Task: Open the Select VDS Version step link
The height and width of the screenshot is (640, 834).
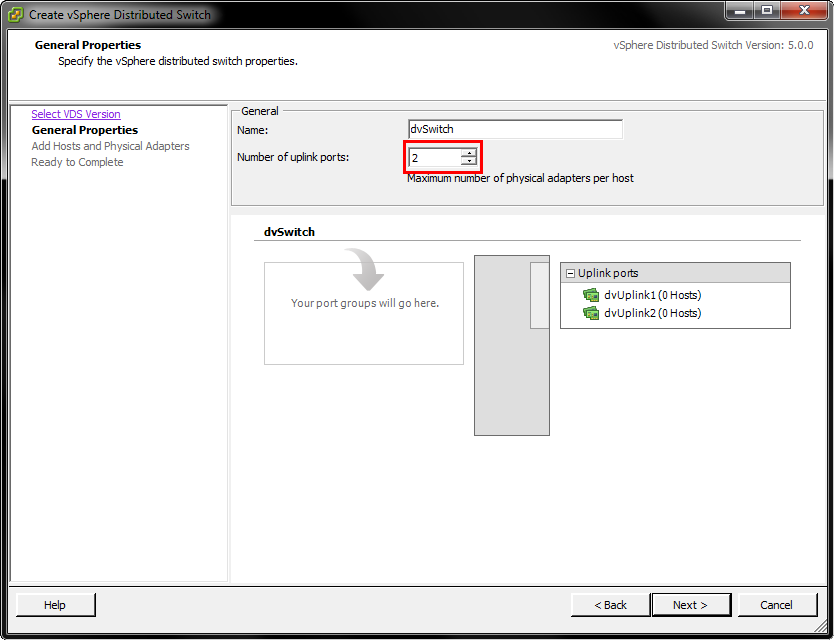Action: 76,114
